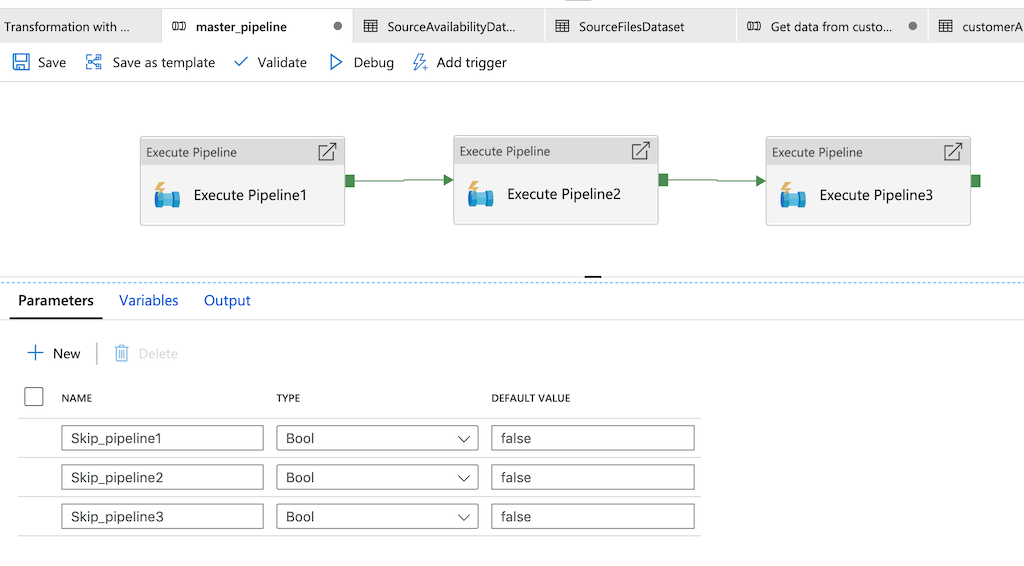1024x566 pixels.
Task: Switch to the customerA tab
Action: point(976,26)
